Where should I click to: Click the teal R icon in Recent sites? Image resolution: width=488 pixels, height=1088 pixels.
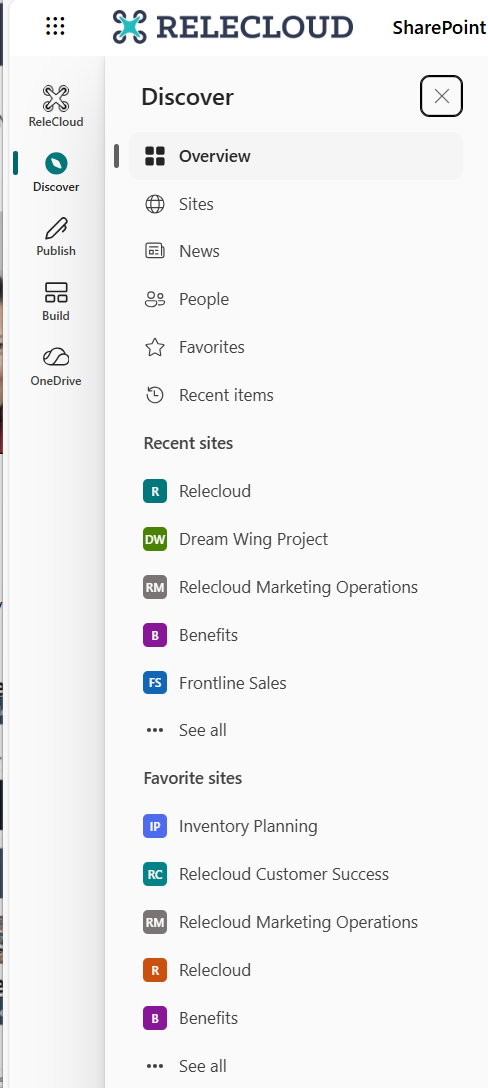[x=155, y=491]
